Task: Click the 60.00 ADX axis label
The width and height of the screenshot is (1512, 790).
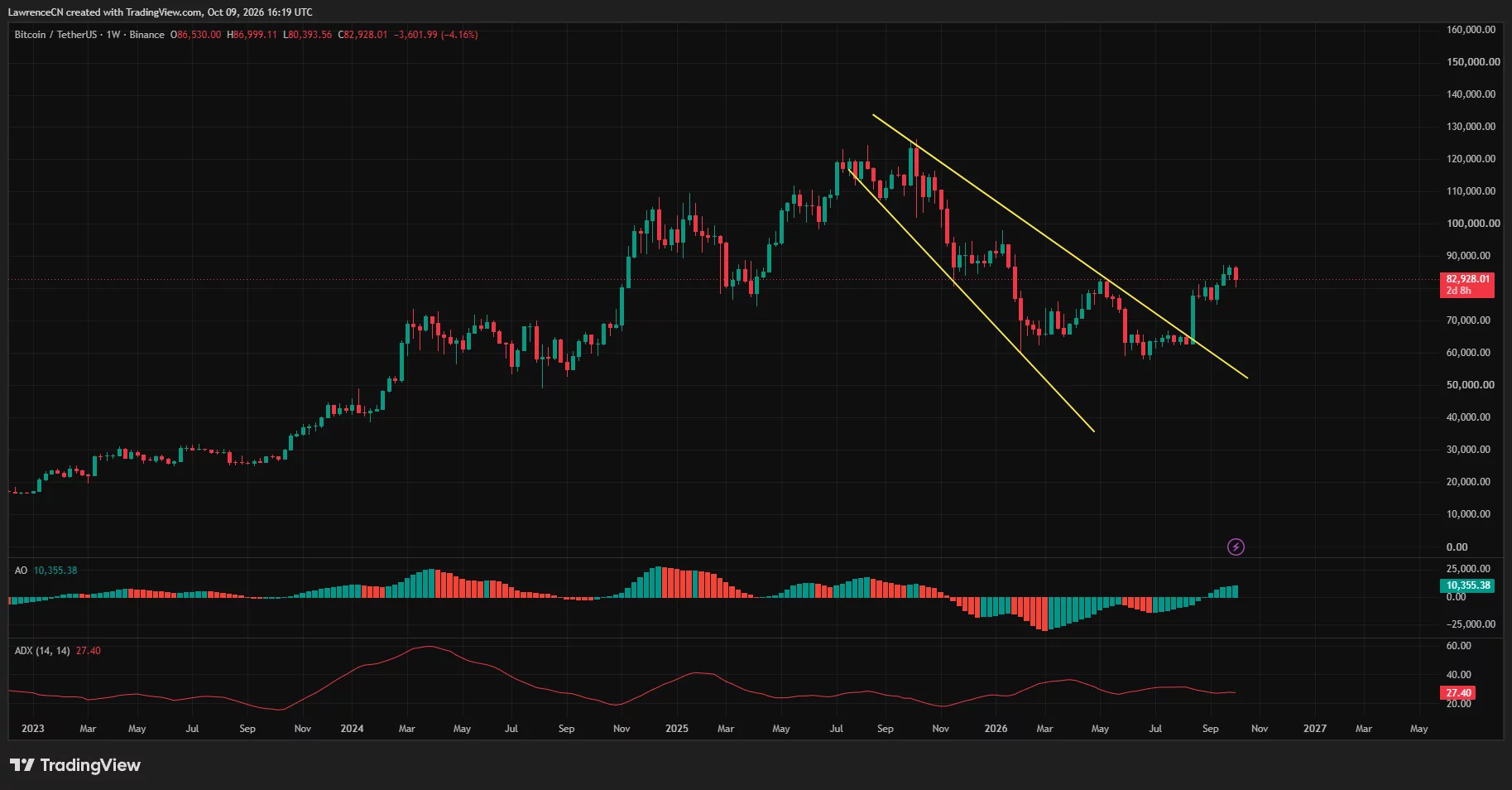Action: (1458, 646)
